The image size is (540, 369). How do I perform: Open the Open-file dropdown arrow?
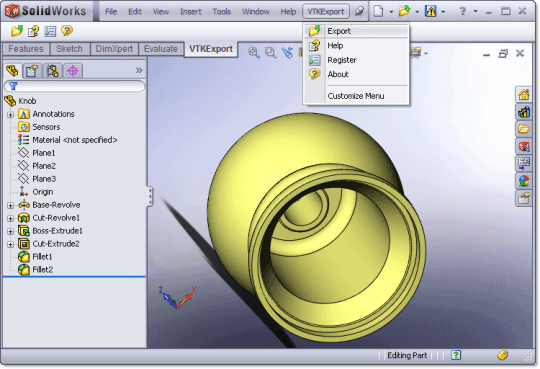[417, 12]
